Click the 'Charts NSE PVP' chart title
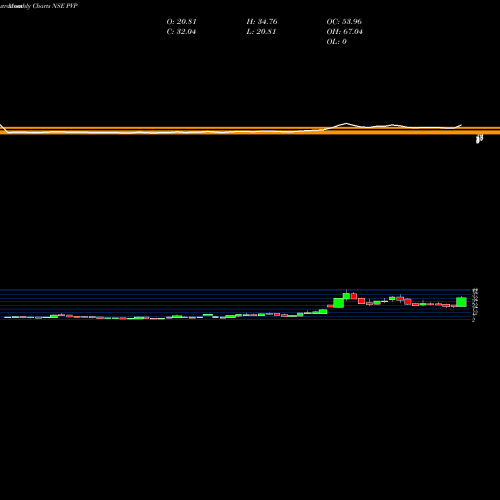 click(55, 6)
